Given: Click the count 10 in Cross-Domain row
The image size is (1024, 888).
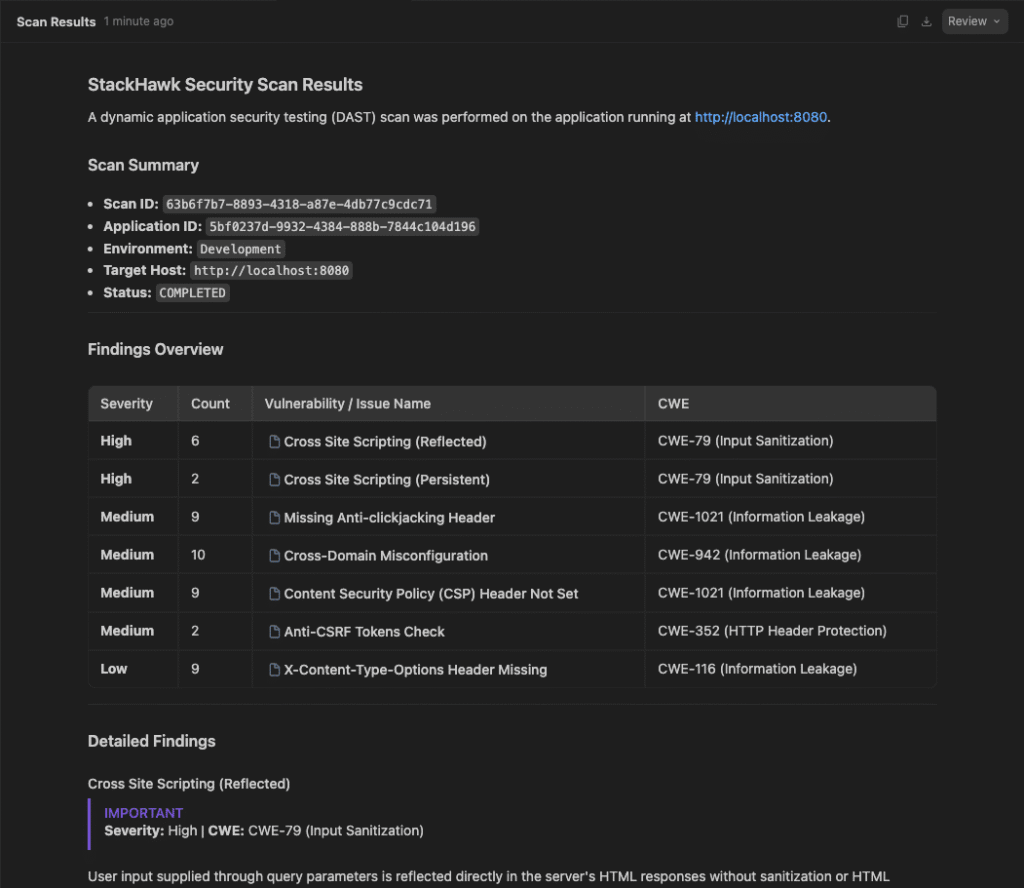Looking at the screenshot, I should 198,555.
